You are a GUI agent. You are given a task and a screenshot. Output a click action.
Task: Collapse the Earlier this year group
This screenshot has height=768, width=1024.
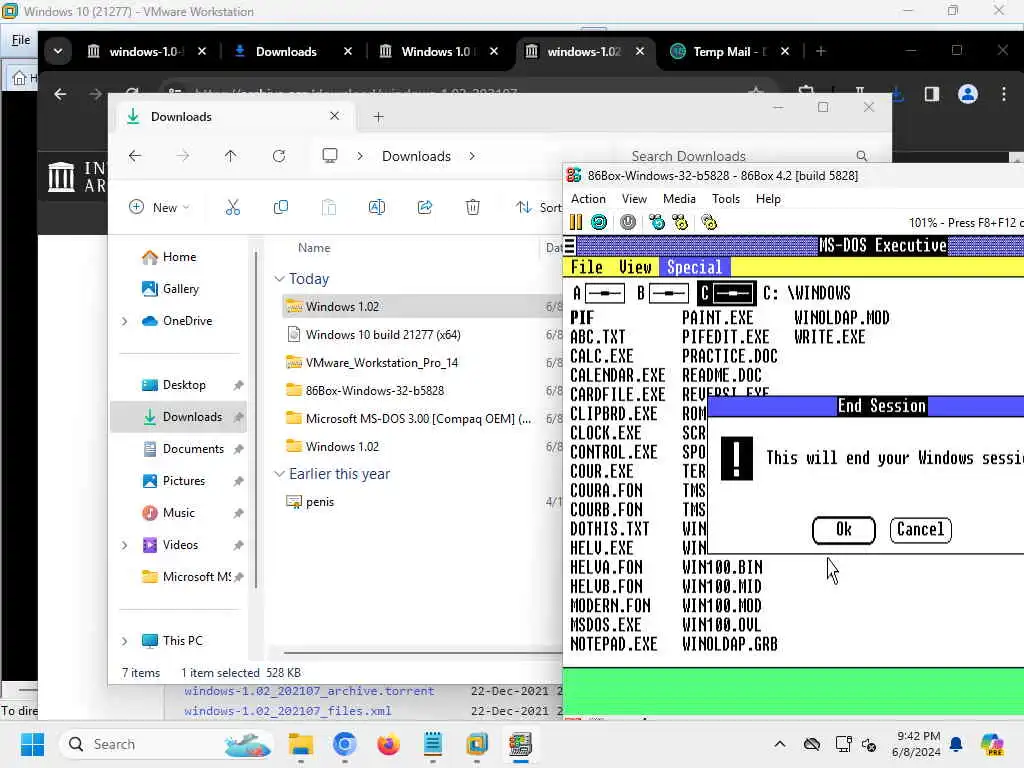pyautogui.click(x=280, y=473)
